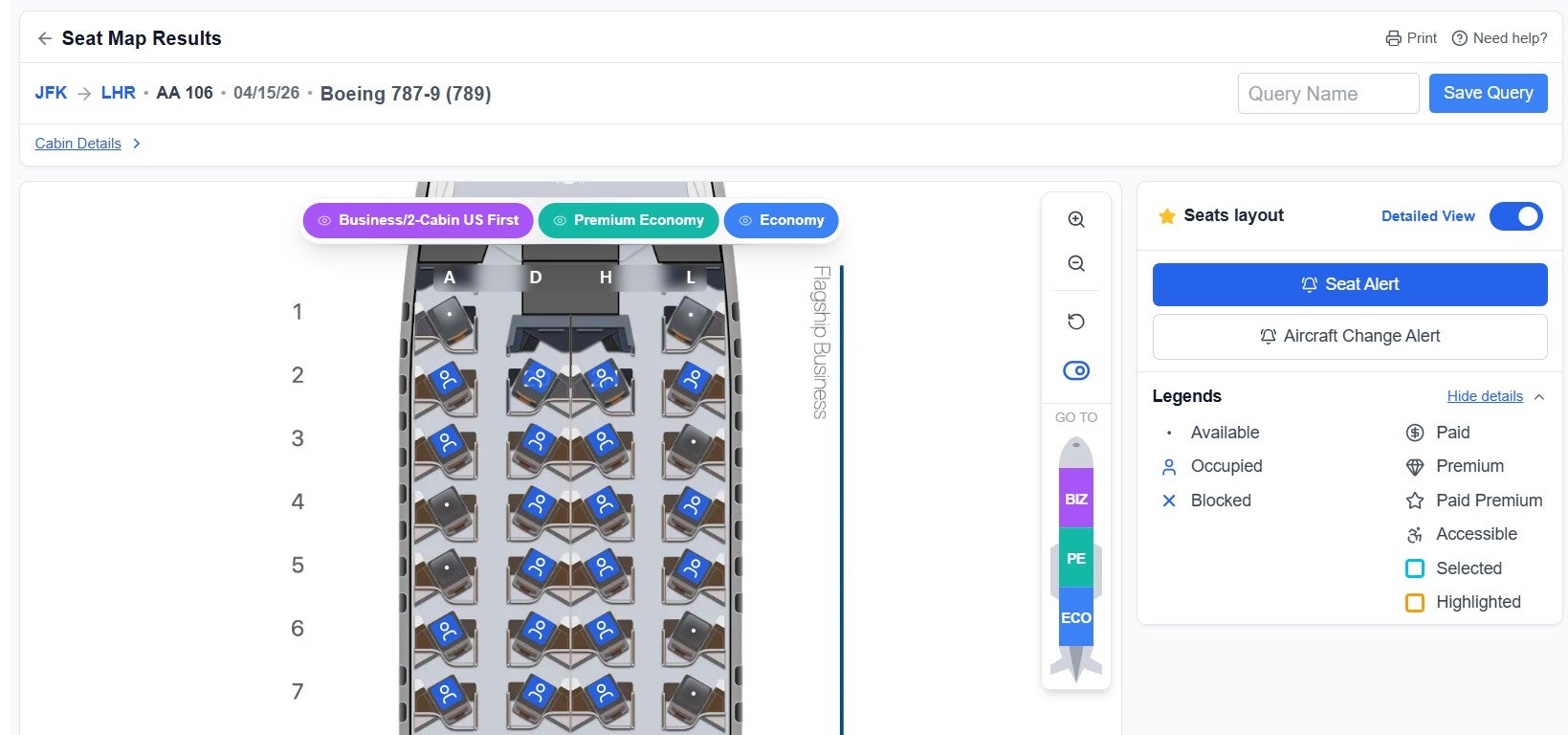Toggle the Economy cabin visibility

coord(781,220)
